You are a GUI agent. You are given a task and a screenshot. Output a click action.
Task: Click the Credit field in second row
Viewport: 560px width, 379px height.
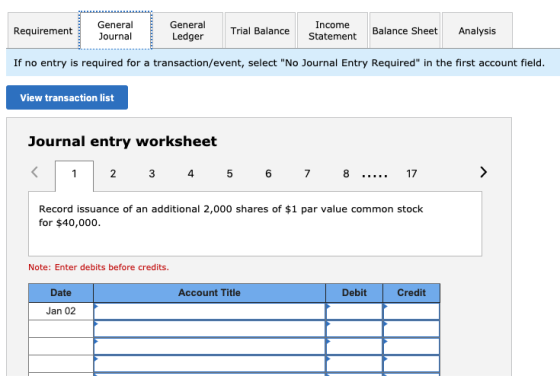411,329
